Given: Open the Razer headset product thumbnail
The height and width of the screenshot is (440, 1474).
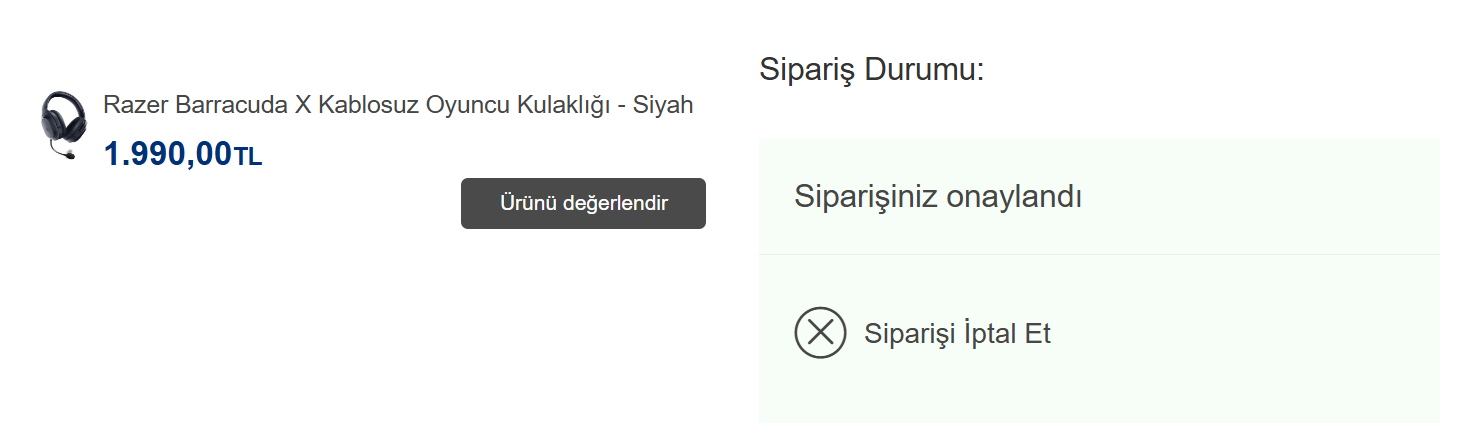Looking at the screenshot, I should tap(62, 125).
